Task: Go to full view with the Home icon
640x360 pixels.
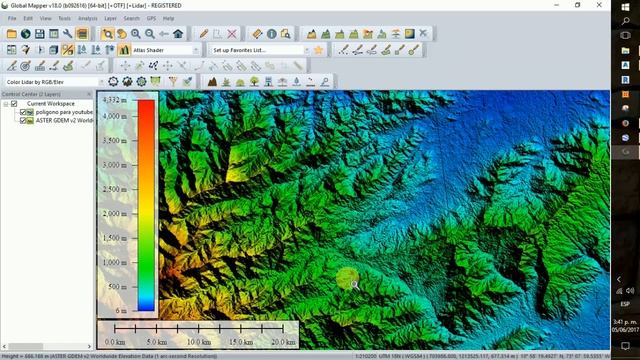Action: pyautogui.click(x=178, y=34)
